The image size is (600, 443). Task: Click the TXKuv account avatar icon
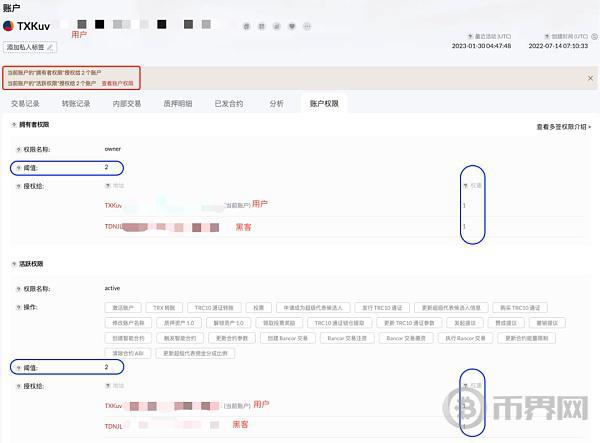point(9,26)
